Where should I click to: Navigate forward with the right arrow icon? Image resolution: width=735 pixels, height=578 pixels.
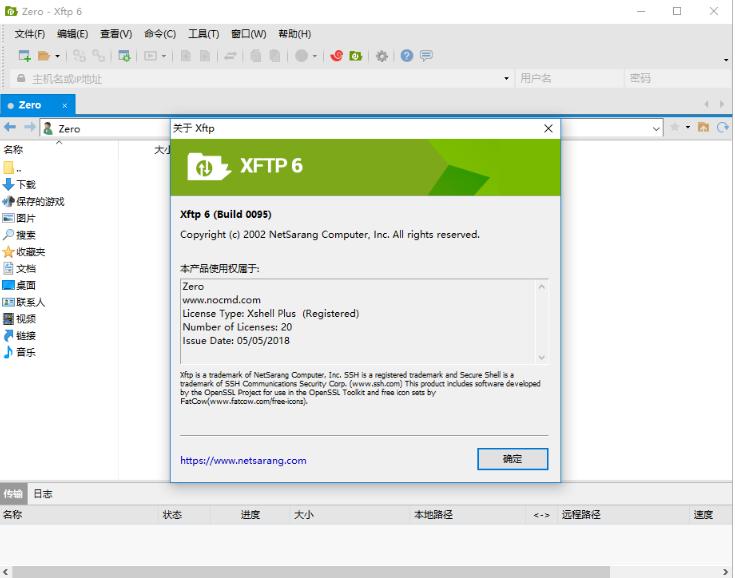click(30, 128)
